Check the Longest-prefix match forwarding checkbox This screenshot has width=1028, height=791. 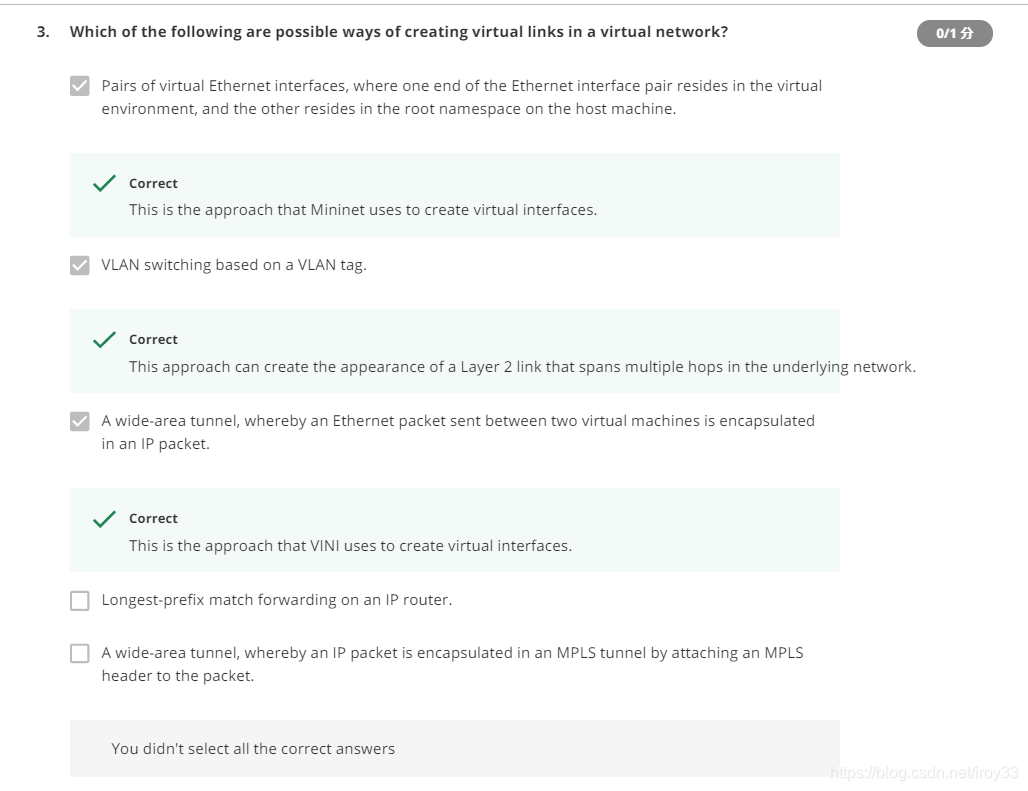[80, 601]
